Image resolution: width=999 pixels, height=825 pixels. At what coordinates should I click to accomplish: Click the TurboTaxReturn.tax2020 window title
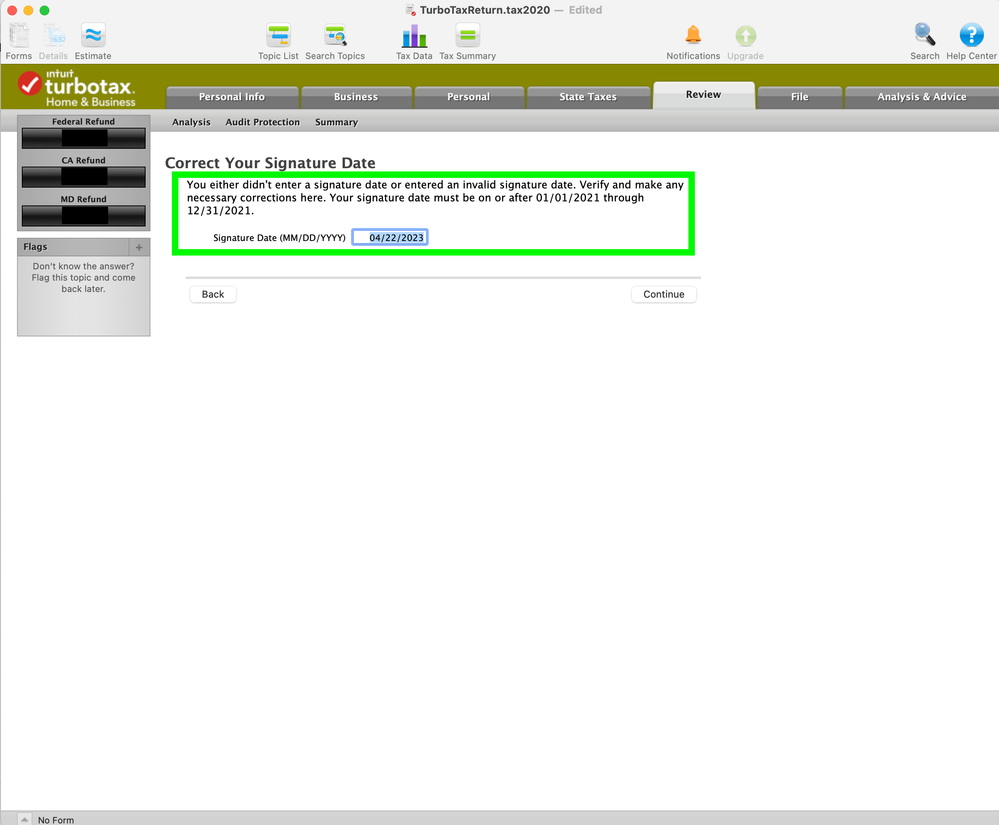[485, 10]
